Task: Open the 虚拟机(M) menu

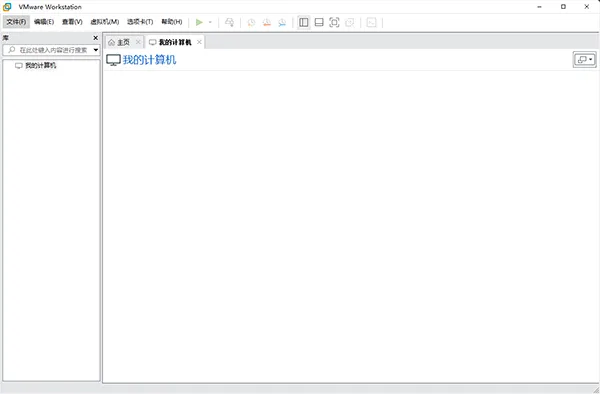Action: pos(104,22)
